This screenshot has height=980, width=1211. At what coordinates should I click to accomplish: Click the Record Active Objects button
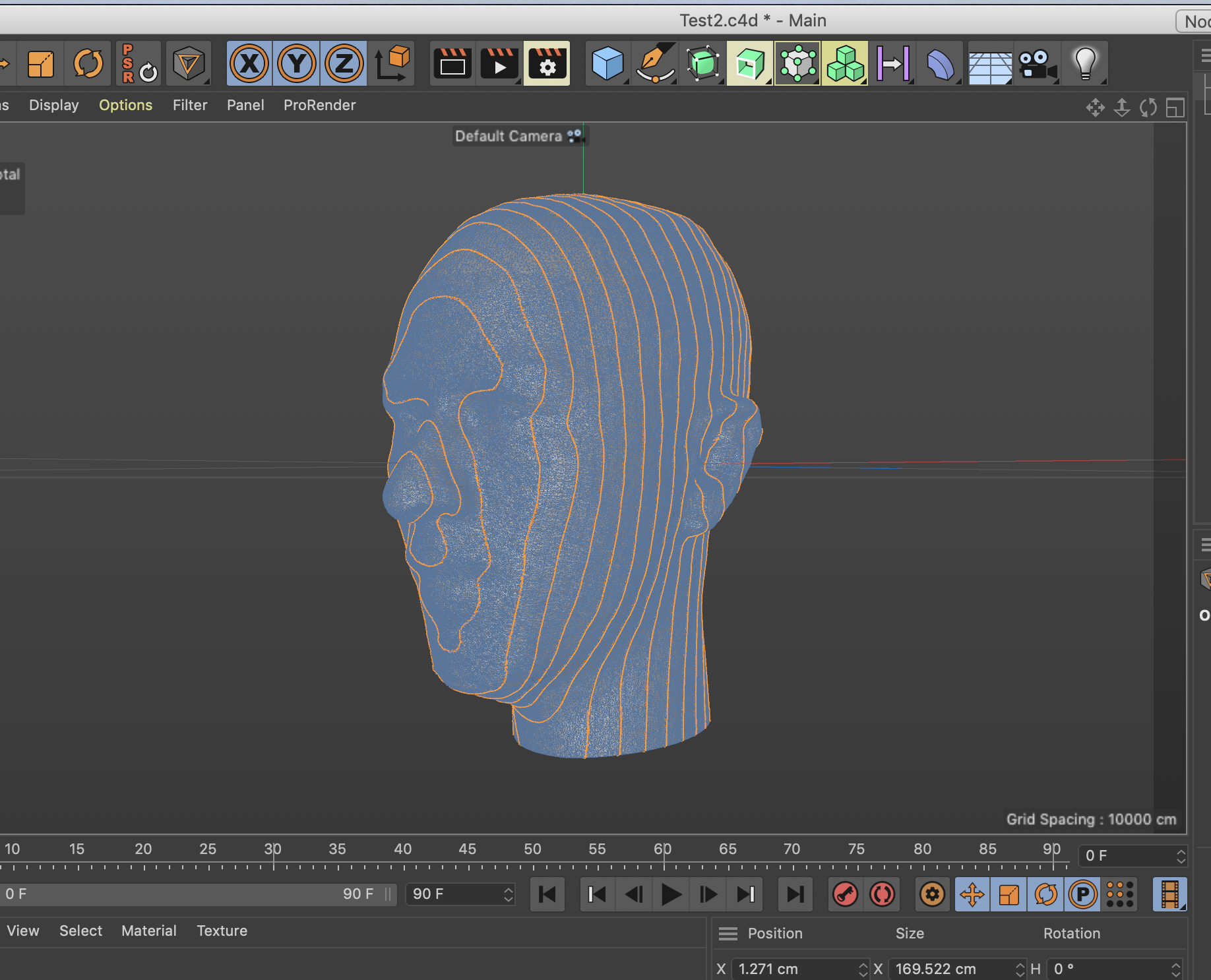tap(845, 894)
